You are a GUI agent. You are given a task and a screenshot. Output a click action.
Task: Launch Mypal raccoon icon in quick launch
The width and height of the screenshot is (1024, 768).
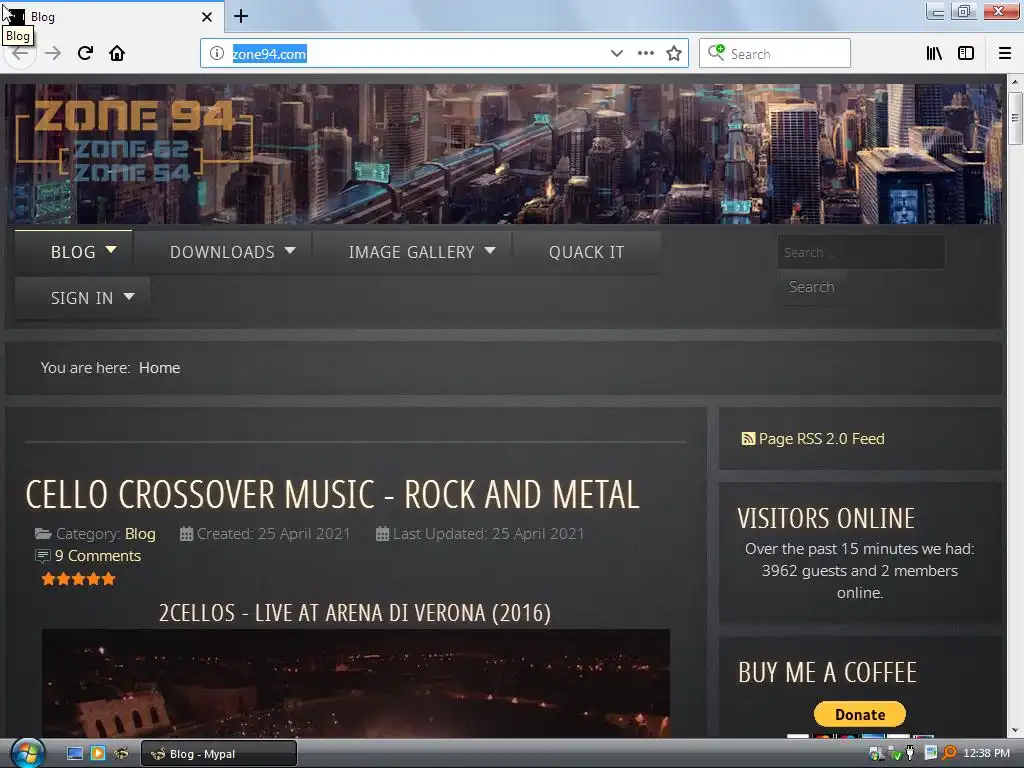[121, 754]
